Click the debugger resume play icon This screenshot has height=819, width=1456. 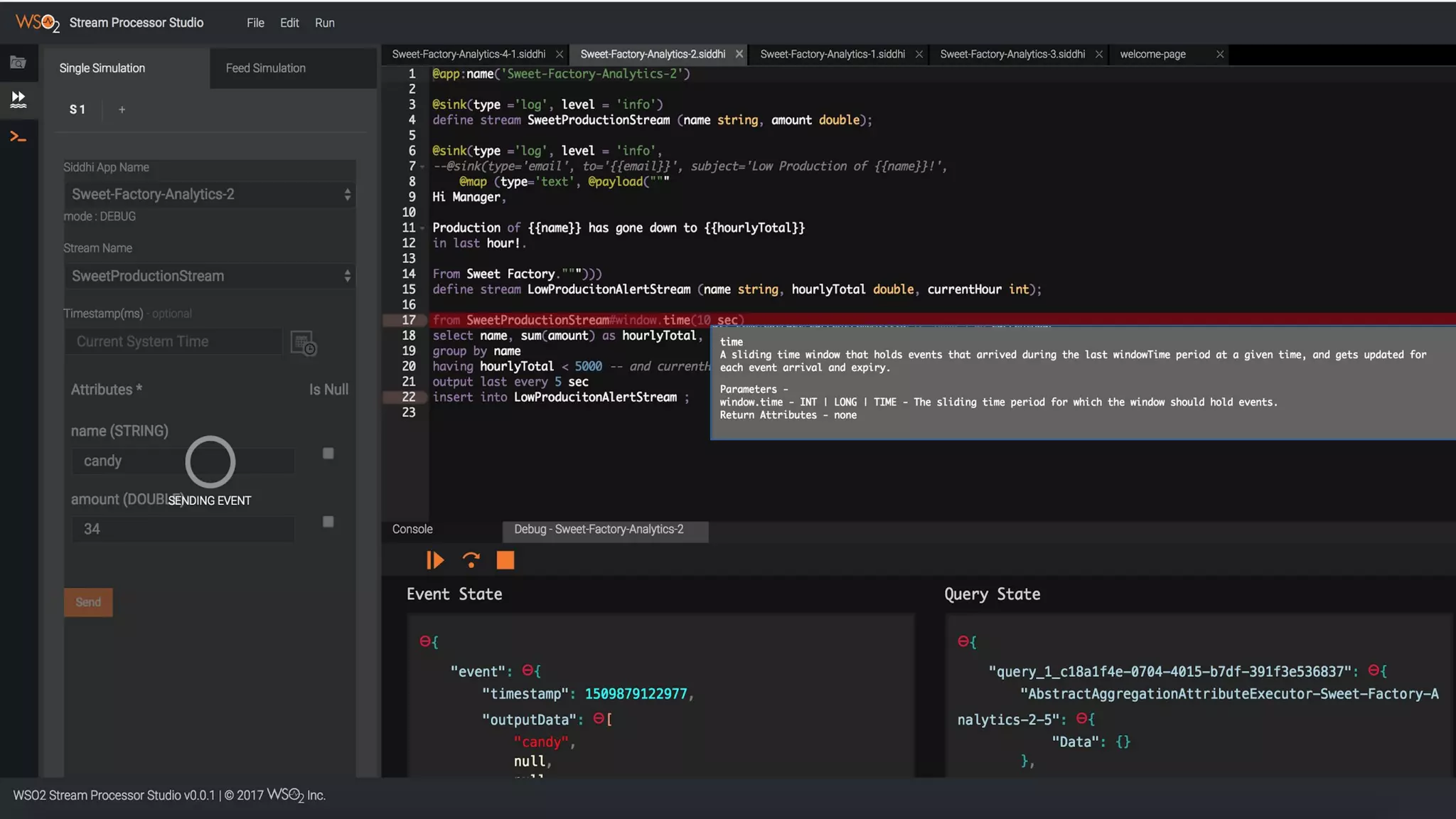click(435, 561)
